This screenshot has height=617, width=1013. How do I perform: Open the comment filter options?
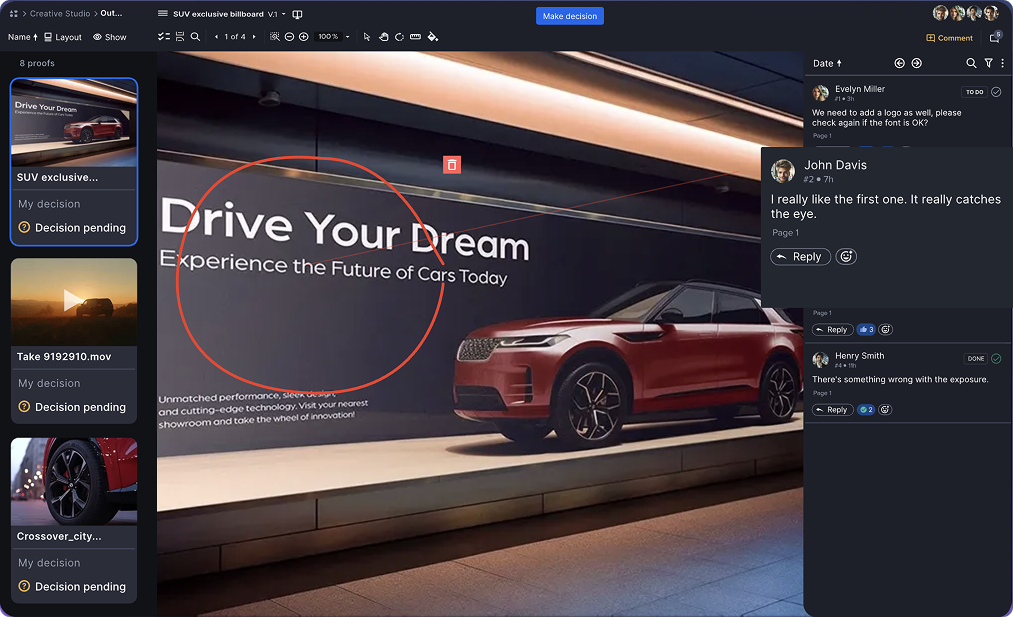(988, 63)
